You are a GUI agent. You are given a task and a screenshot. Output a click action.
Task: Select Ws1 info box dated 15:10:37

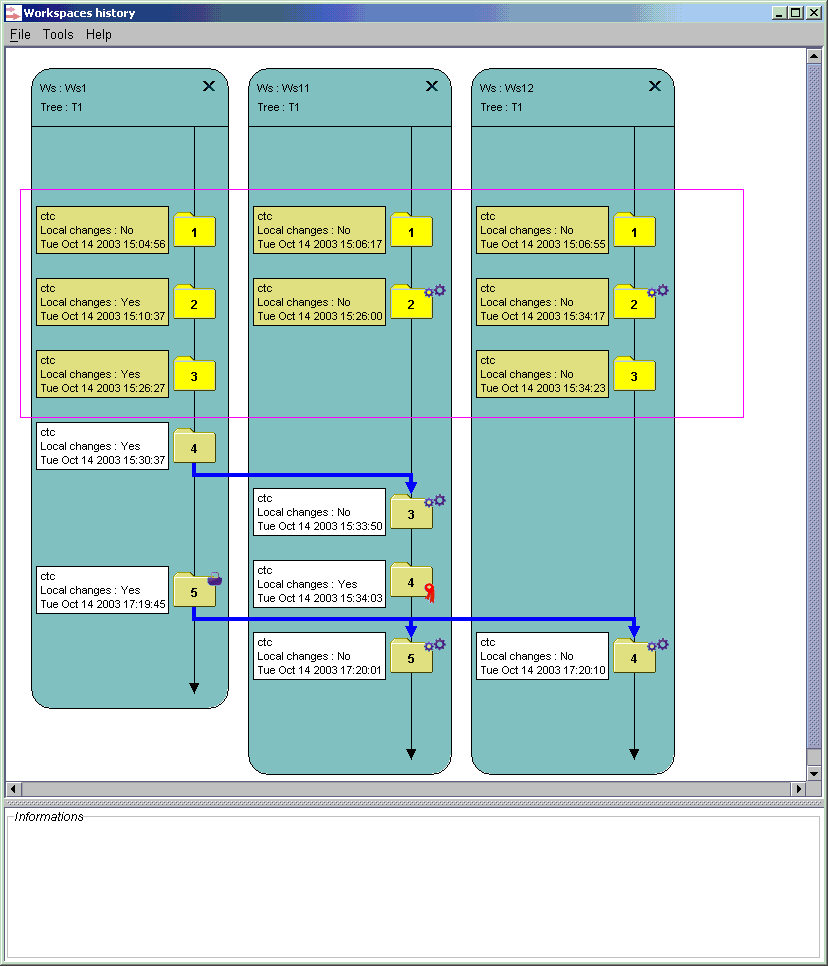[x=102, y=302]
